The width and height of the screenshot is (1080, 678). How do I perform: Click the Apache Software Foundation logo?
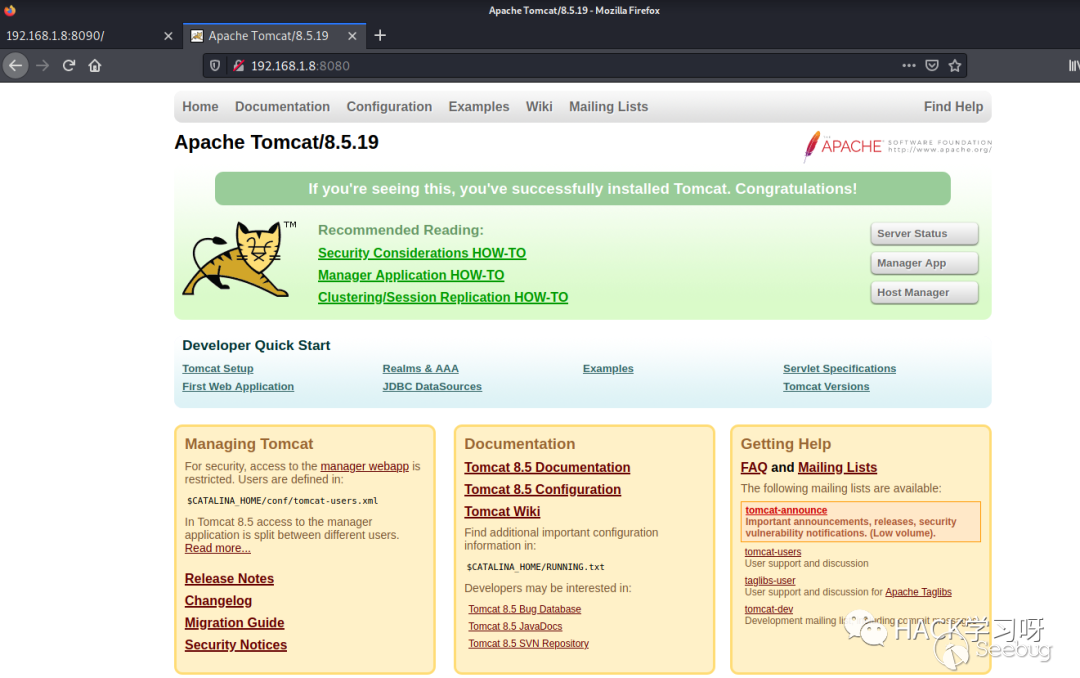pyautogui.click(x=897, y=146)
